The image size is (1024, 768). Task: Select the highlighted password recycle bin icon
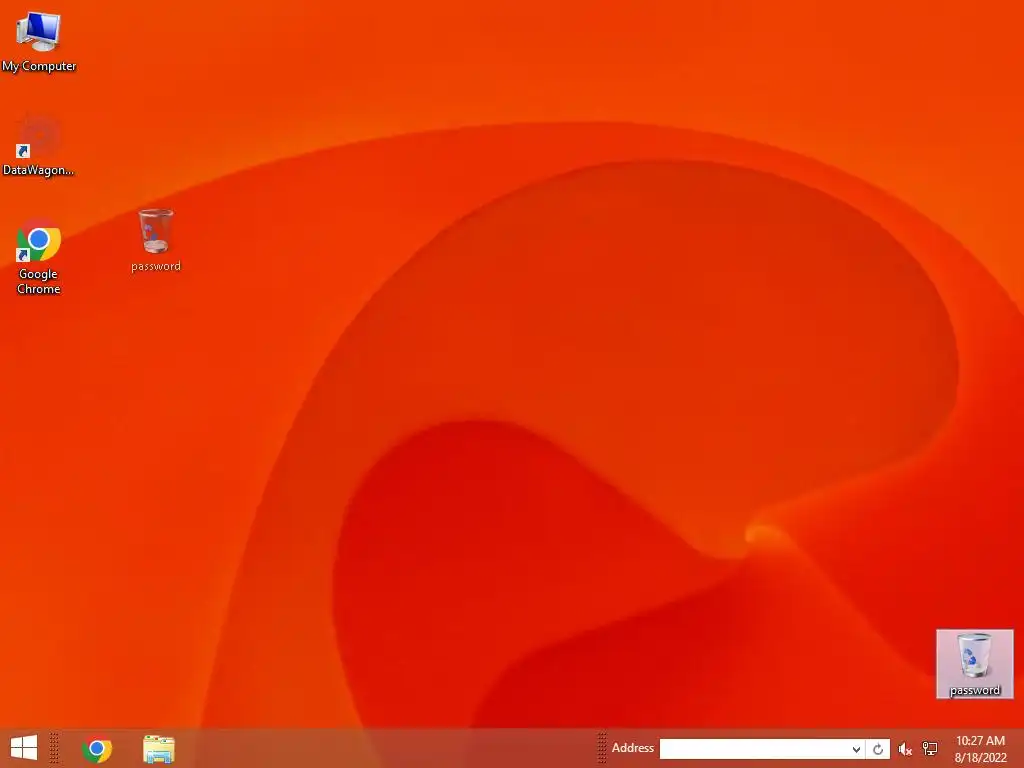point(974,664)
